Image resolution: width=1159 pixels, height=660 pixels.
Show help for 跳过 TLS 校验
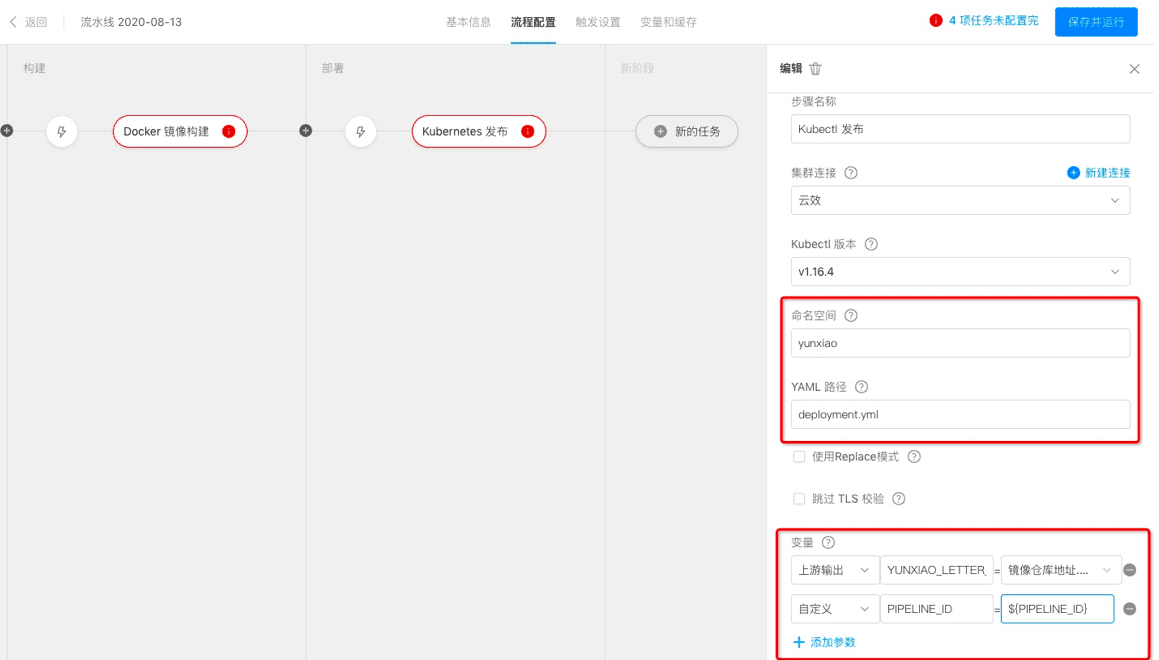[899, 499]
